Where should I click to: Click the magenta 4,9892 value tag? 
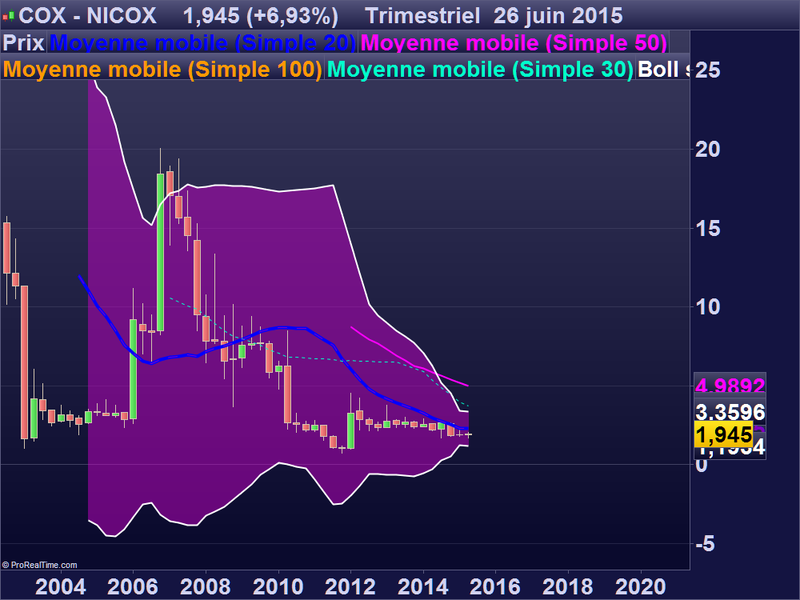[x=730, y=385]
